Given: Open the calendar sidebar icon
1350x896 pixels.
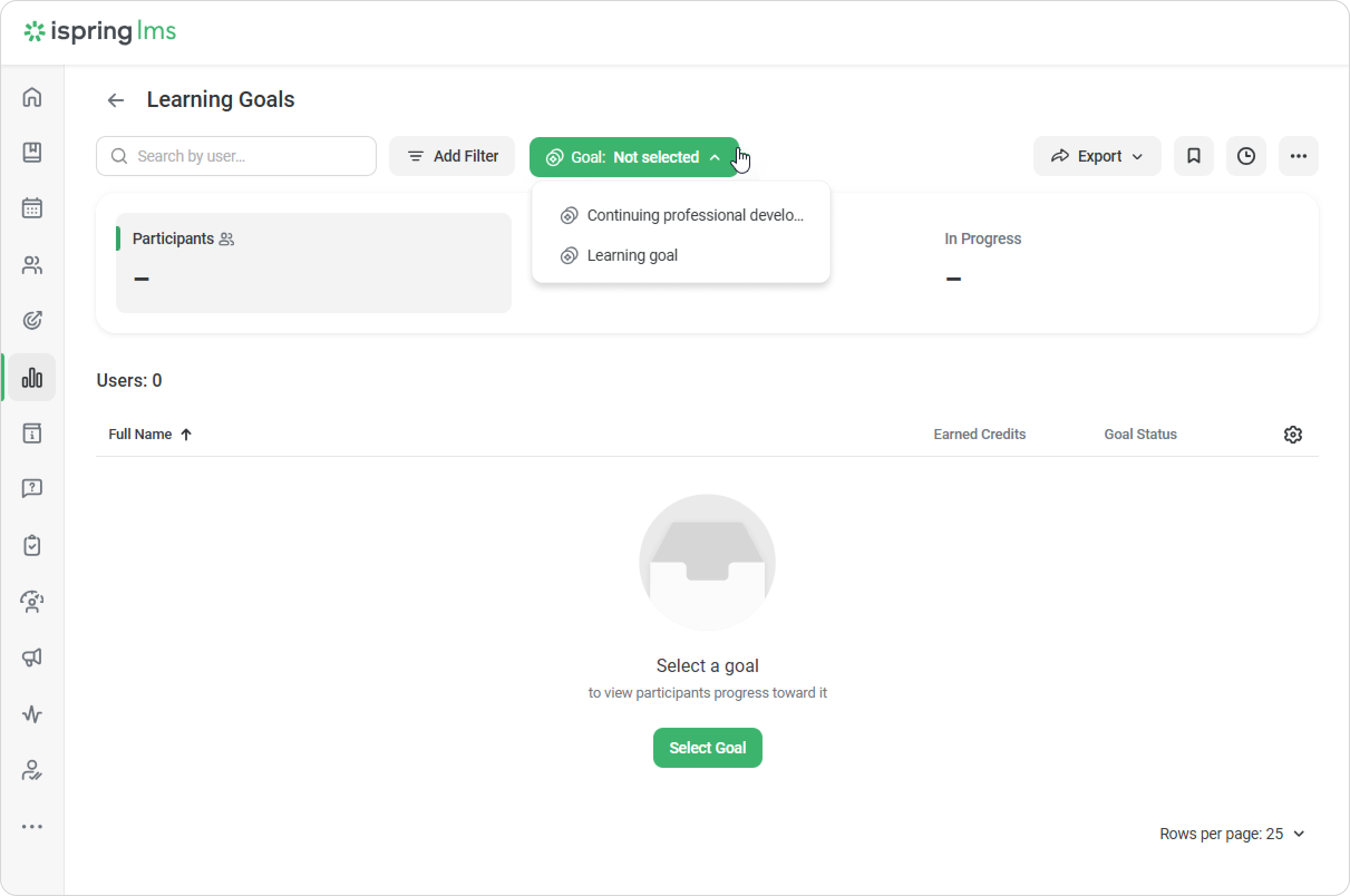Looking at the screenshot, I should [32, 208].
